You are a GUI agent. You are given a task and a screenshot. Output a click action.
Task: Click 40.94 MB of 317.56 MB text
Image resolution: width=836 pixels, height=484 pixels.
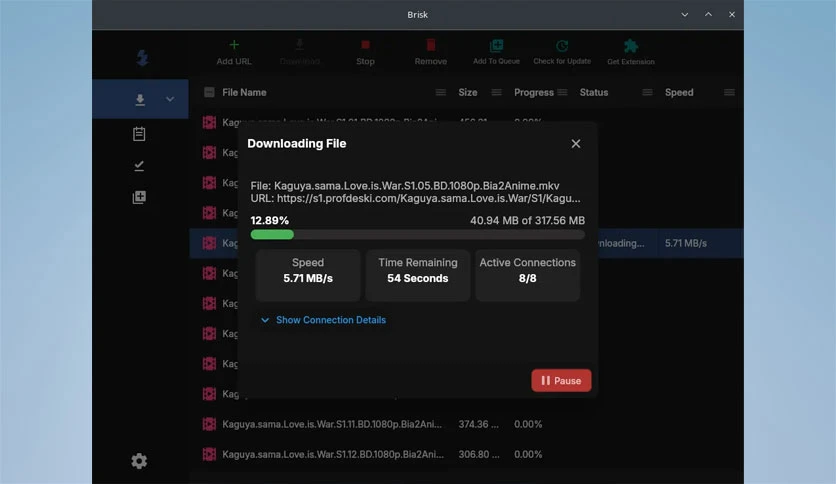pyautogui.click(x=527, y=221)
